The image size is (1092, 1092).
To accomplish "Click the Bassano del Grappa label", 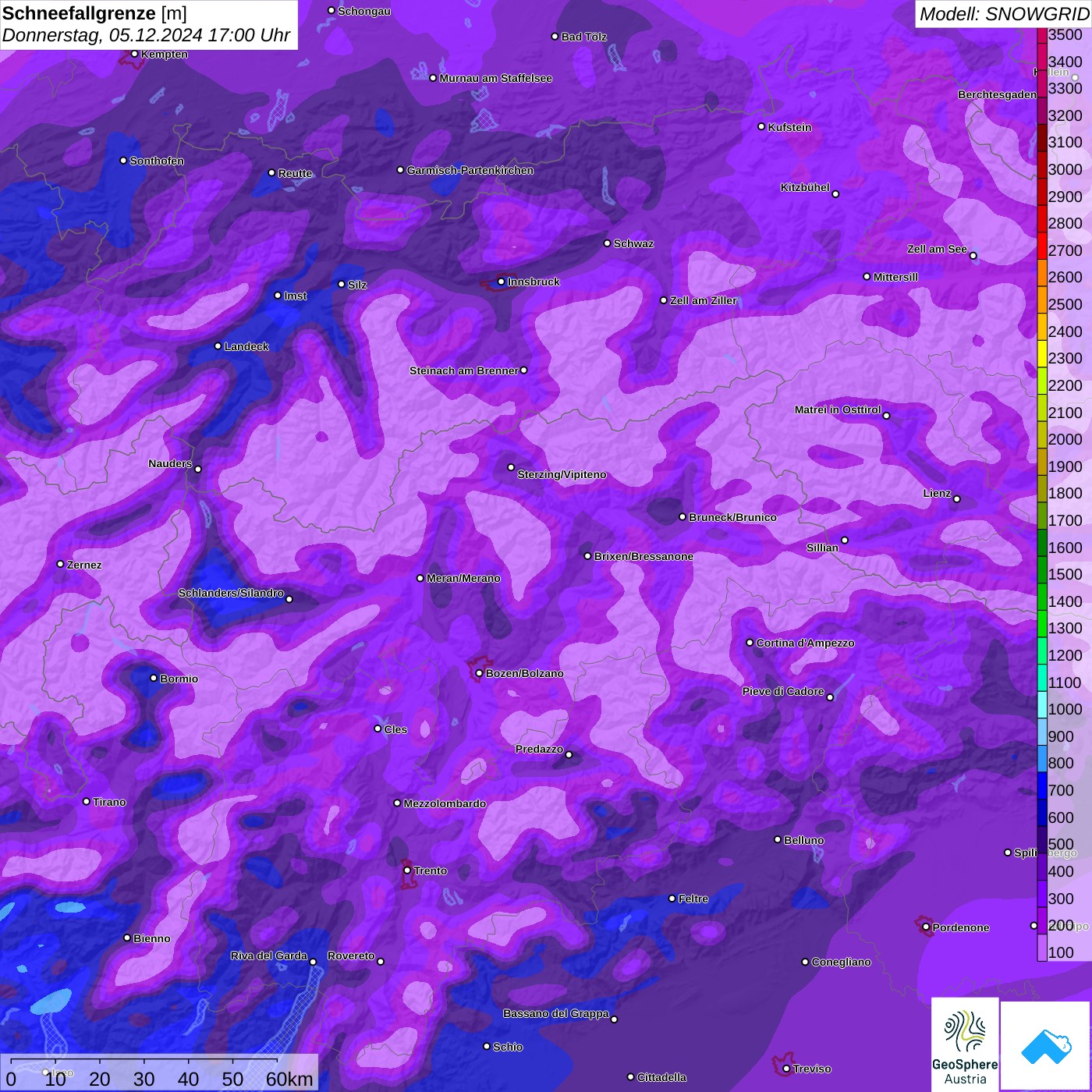I will (555, 1013).
